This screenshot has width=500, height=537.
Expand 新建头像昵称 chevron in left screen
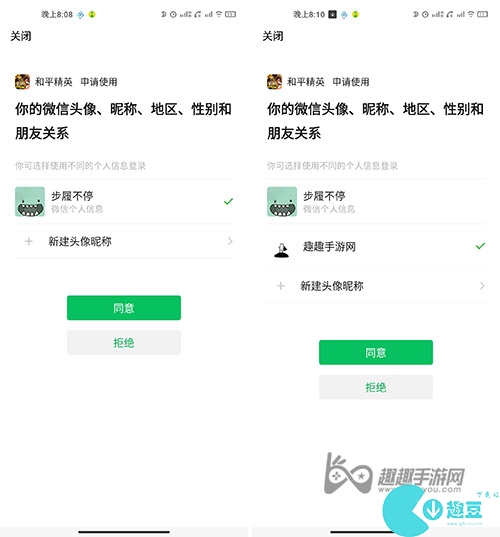(230, 241)
